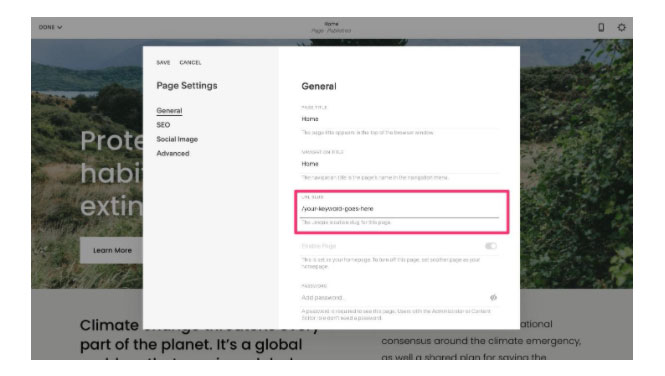Click the URL Slug input field
This screenshot has height=376, width=665.
coord(399,209)
